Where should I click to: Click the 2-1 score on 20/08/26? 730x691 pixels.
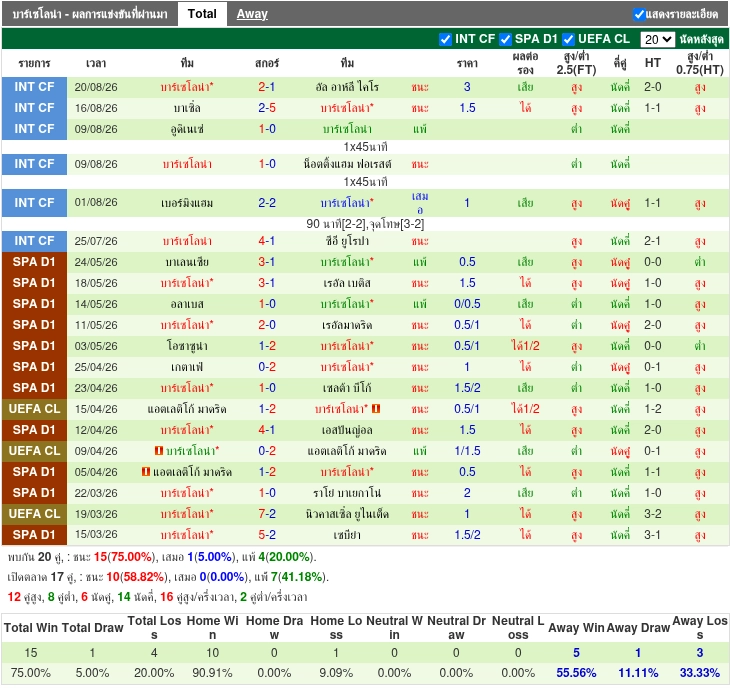point(267,87)
